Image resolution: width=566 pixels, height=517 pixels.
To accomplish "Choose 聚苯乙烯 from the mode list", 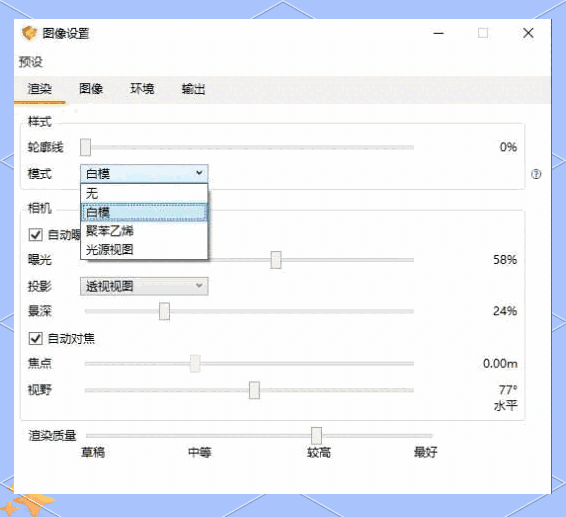I will coord(144,231).
